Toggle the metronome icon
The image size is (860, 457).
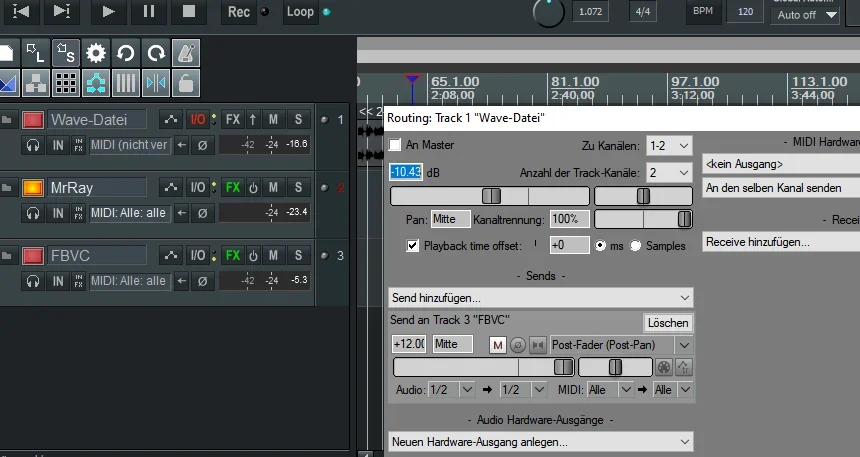coord(185,53)
